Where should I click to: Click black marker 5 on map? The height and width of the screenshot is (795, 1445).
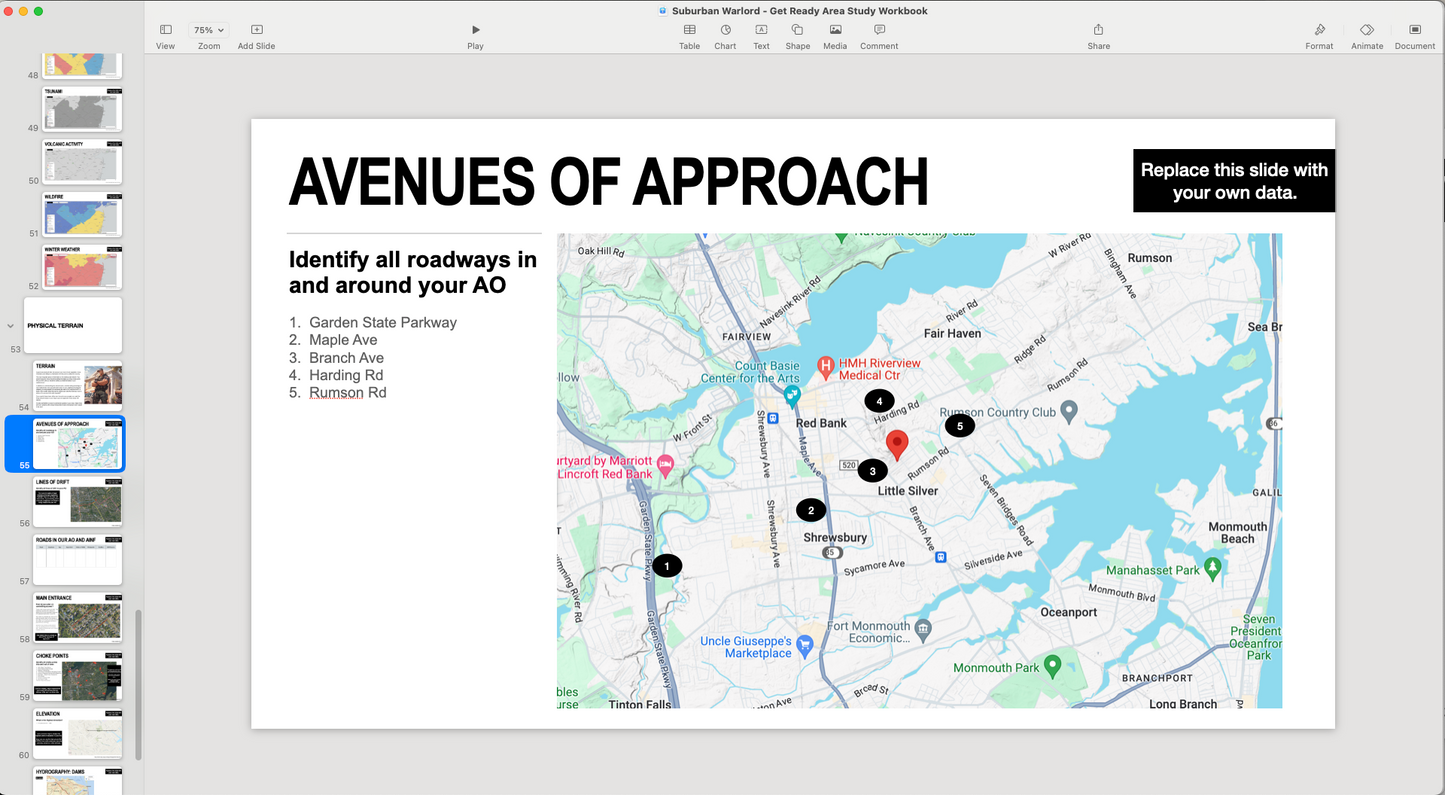coord(960,426)
